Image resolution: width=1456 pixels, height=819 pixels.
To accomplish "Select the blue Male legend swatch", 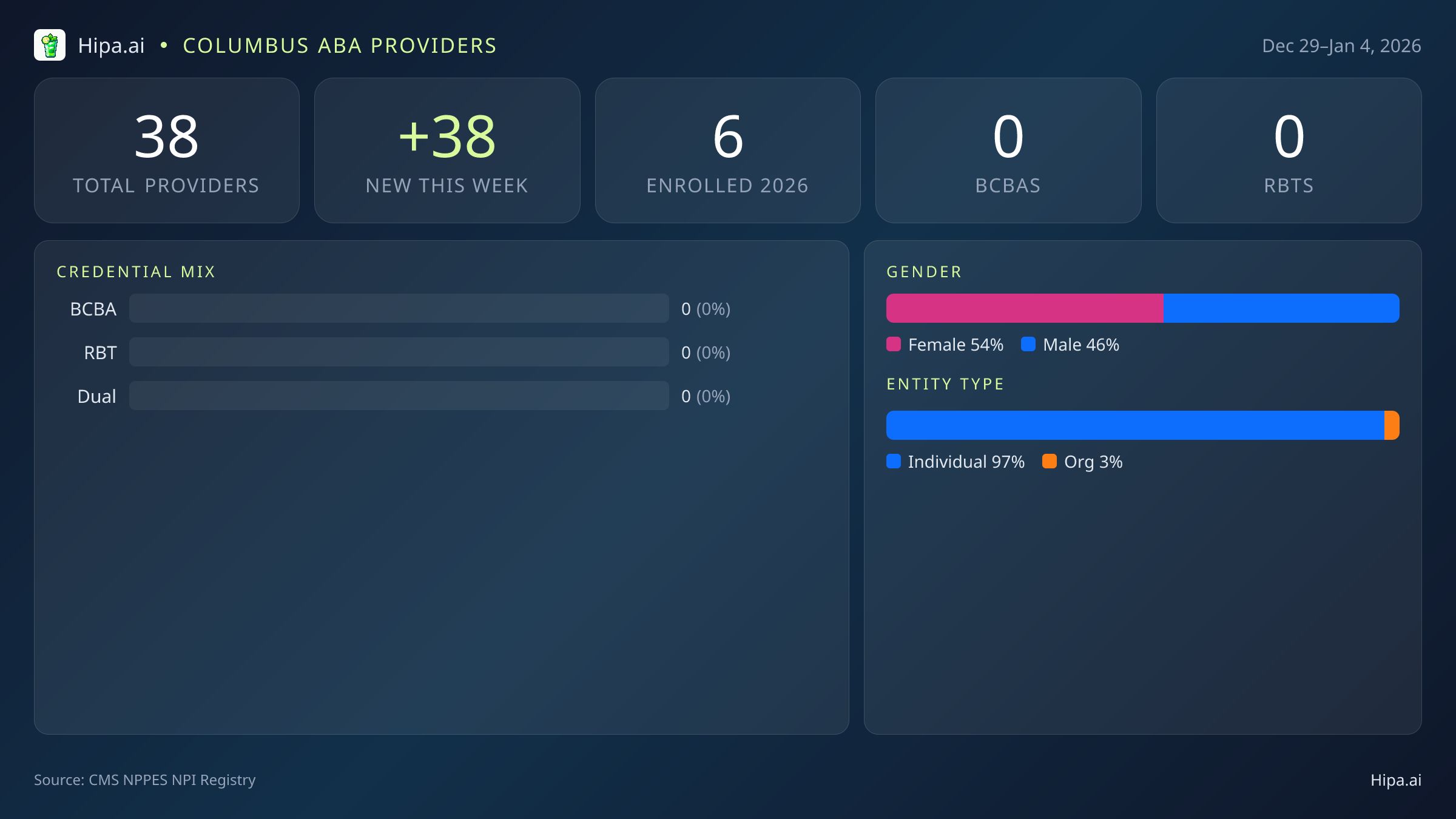I will (1030, 345).
